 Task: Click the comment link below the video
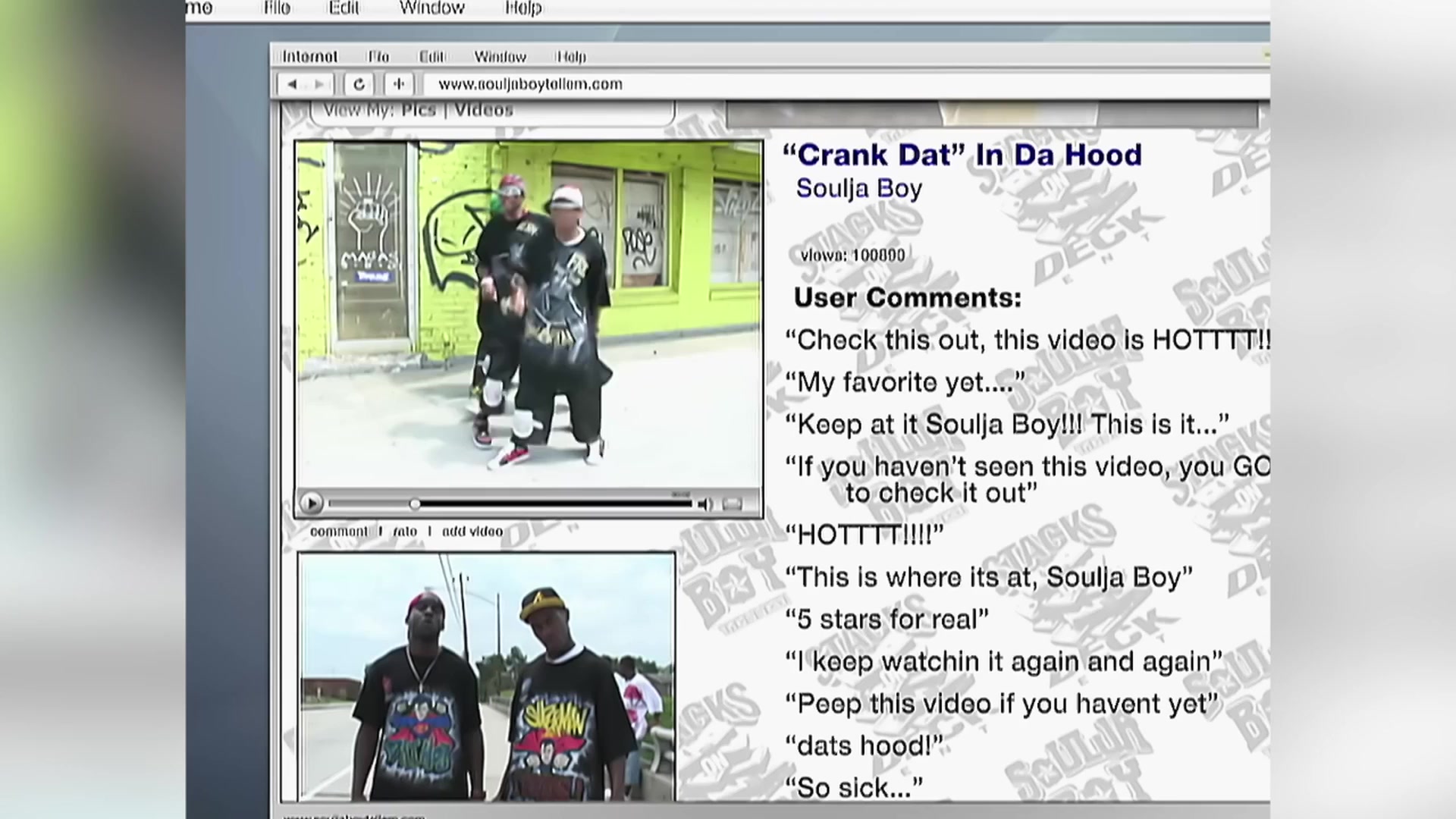(338, 532)
